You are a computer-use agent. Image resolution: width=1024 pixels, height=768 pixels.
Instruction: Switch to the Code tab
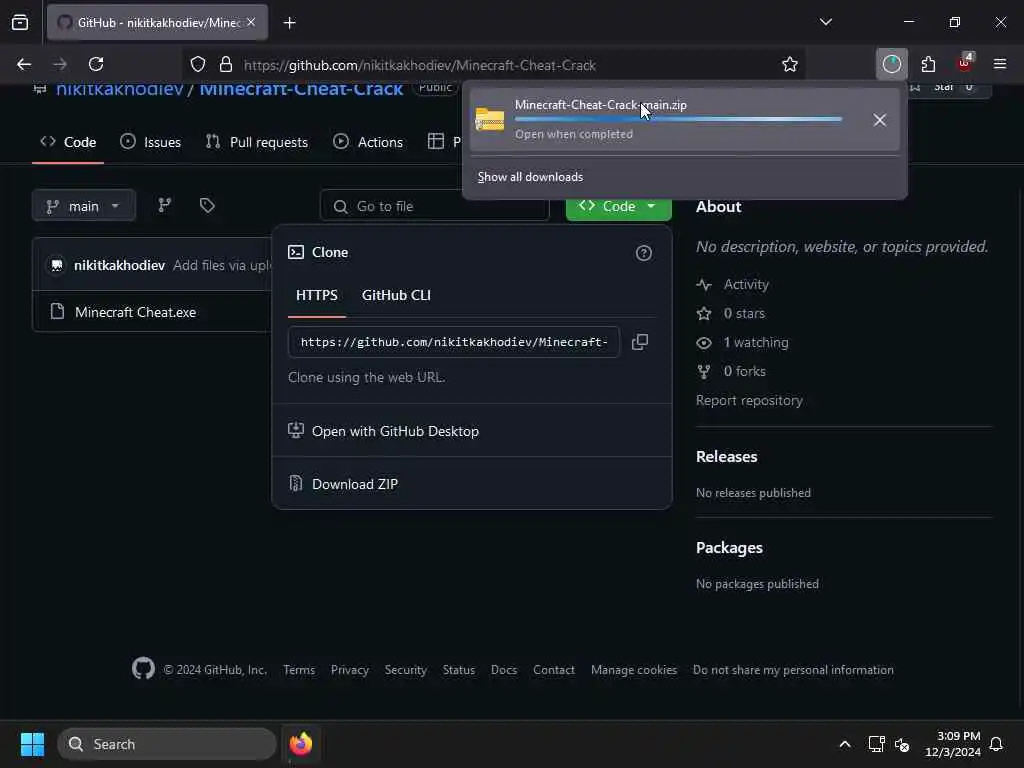pos(68,142)
